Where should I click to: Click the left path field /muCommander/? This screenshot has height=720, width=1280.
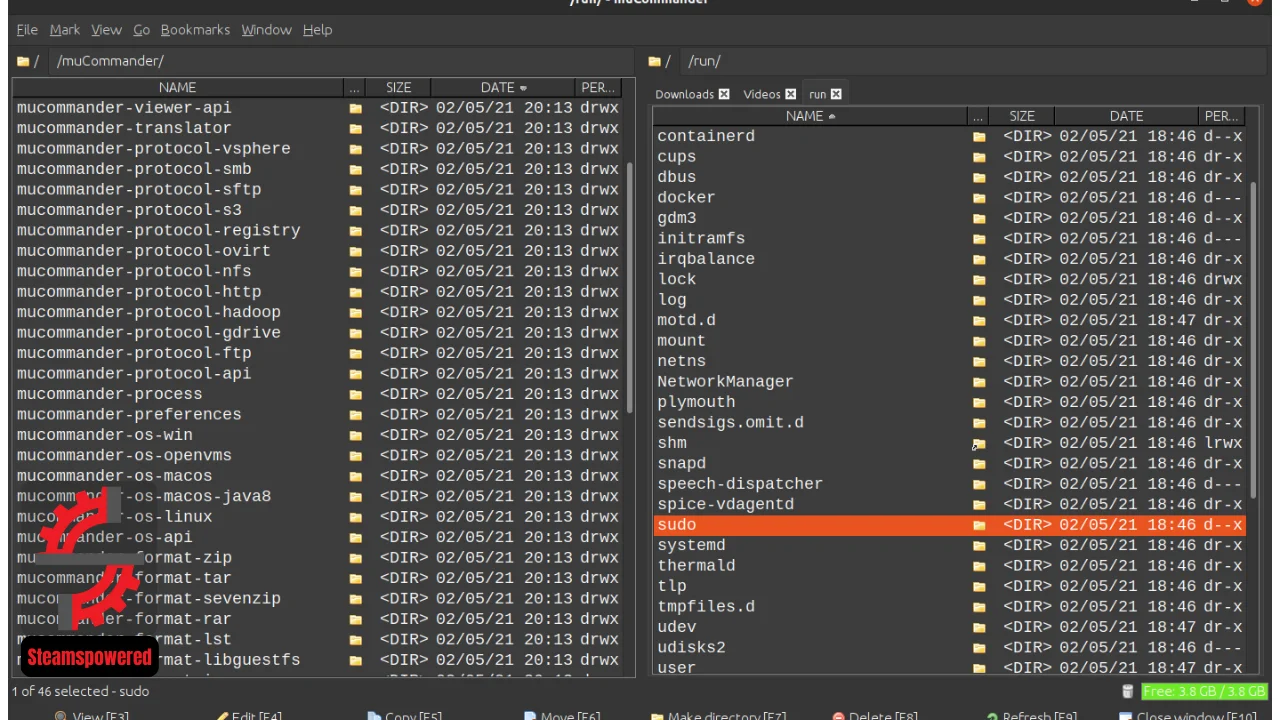tap(340, 61)
